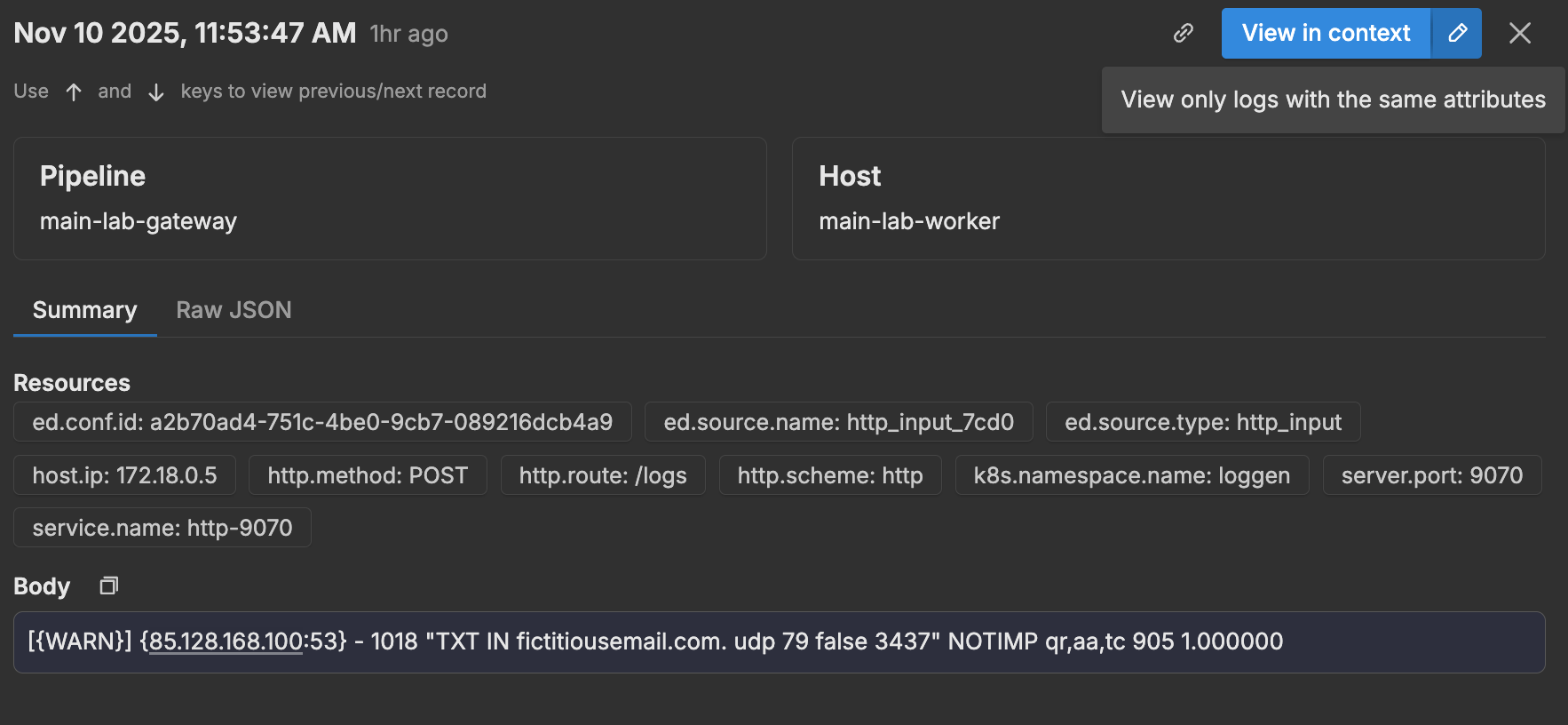Click the host.ip: 172.18.0.5 tag

coord(124,475)
